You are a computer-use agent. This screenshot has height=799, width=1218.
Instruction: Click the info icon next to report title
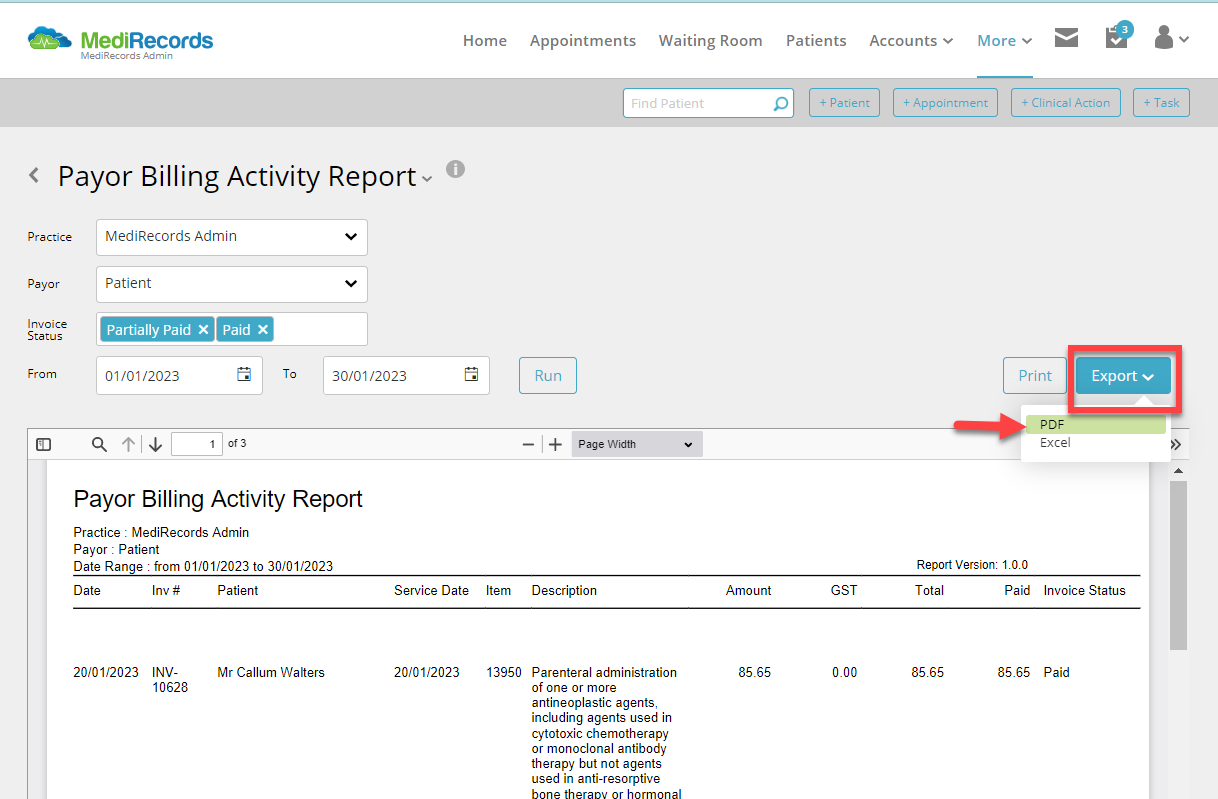(456, 169)
